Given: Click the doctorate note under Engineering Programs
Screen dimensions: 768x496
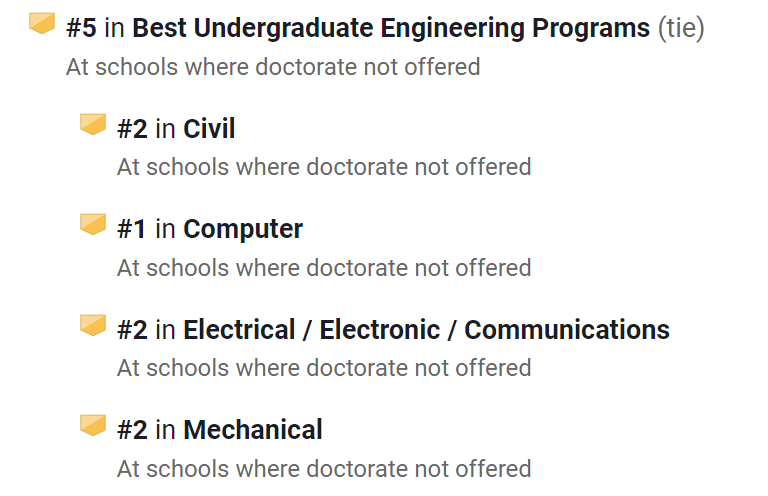Looking at the screenshot, I should 273,67.
